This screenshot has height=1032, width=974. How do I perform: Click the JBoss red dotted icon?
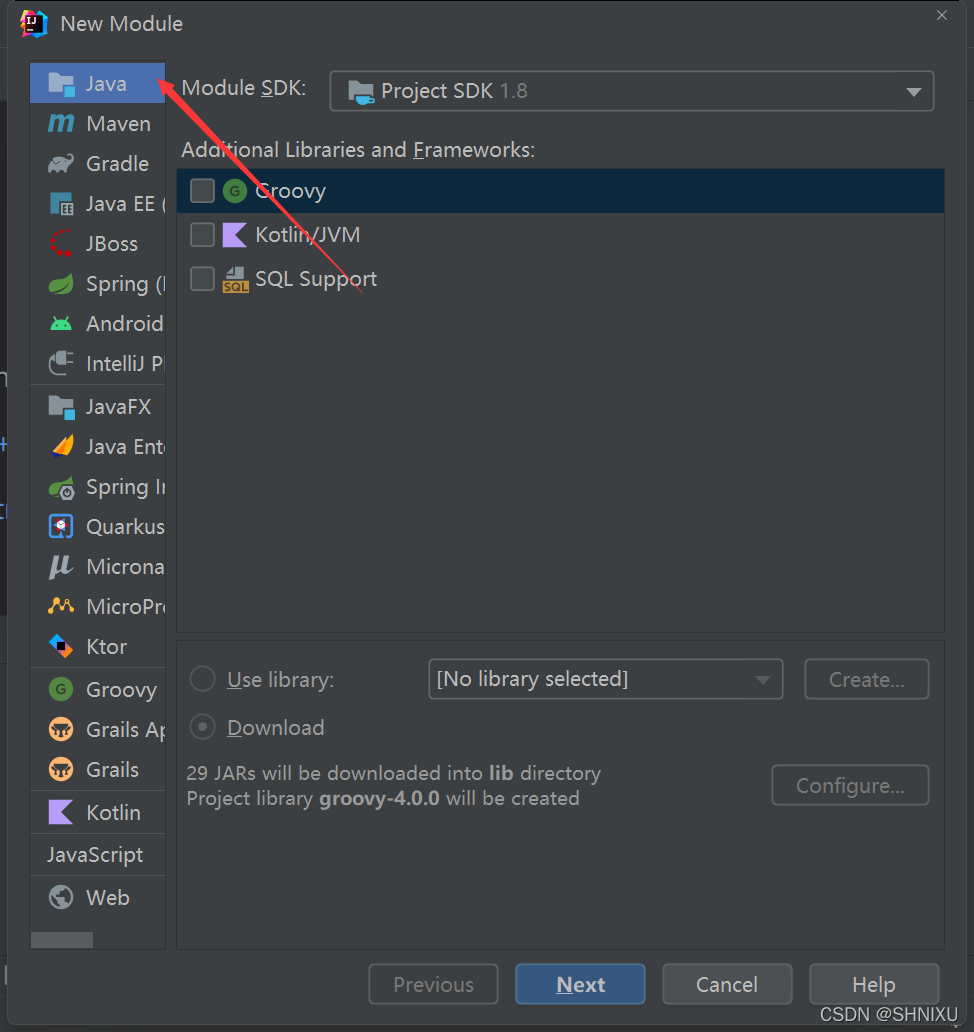(x=61, y=244)
